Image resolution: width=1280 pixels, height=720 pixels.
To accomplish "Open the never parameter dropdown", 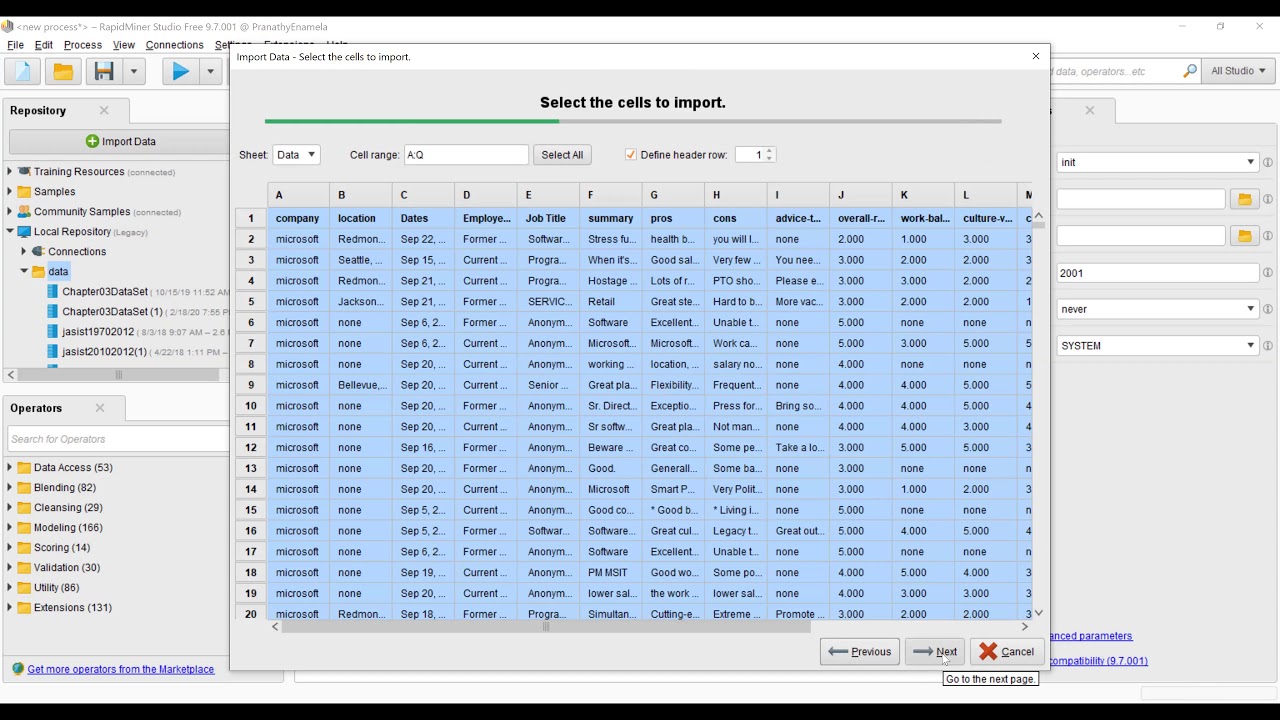I will point(1157,309).
